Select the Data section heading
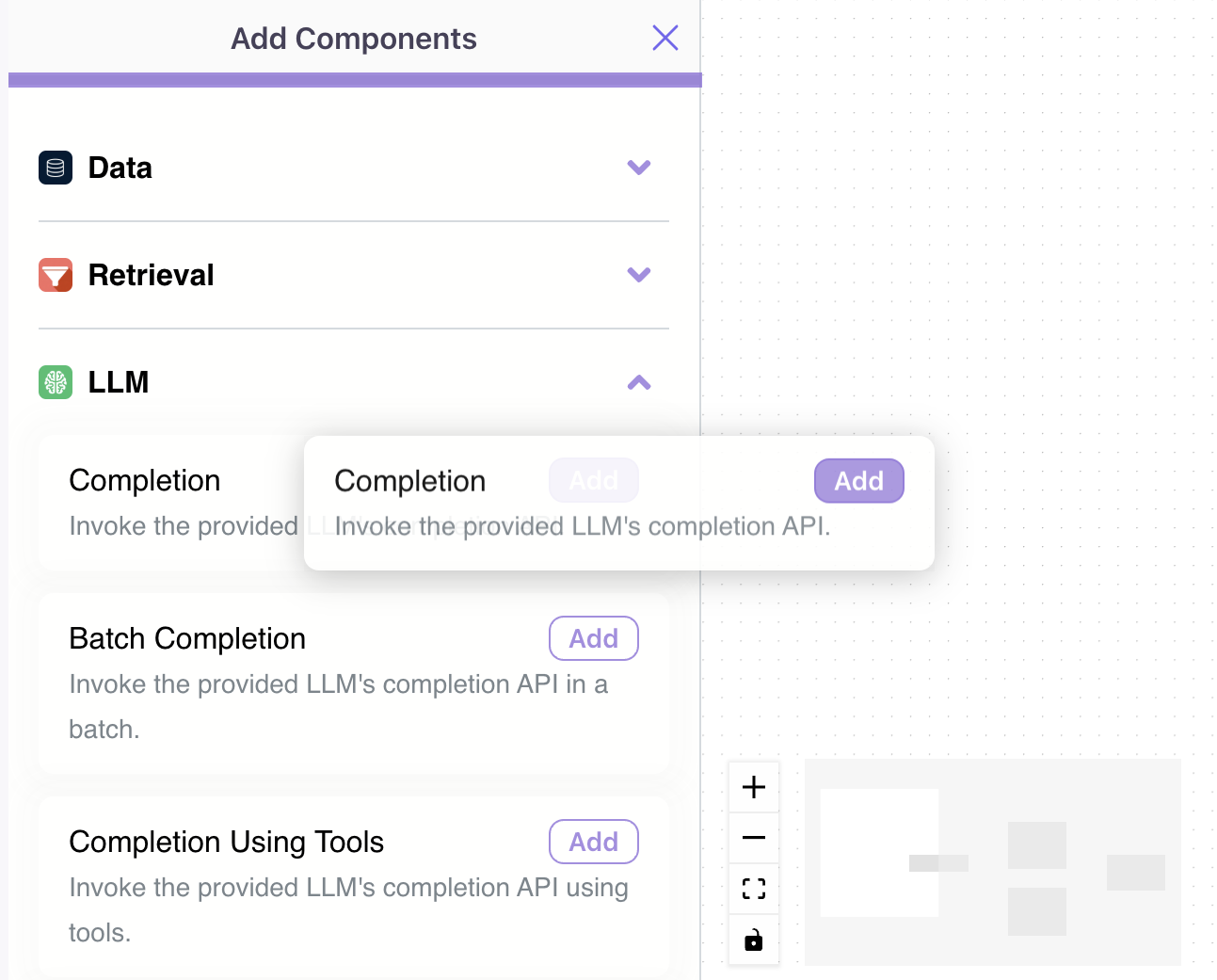 [x=120, y=168]
